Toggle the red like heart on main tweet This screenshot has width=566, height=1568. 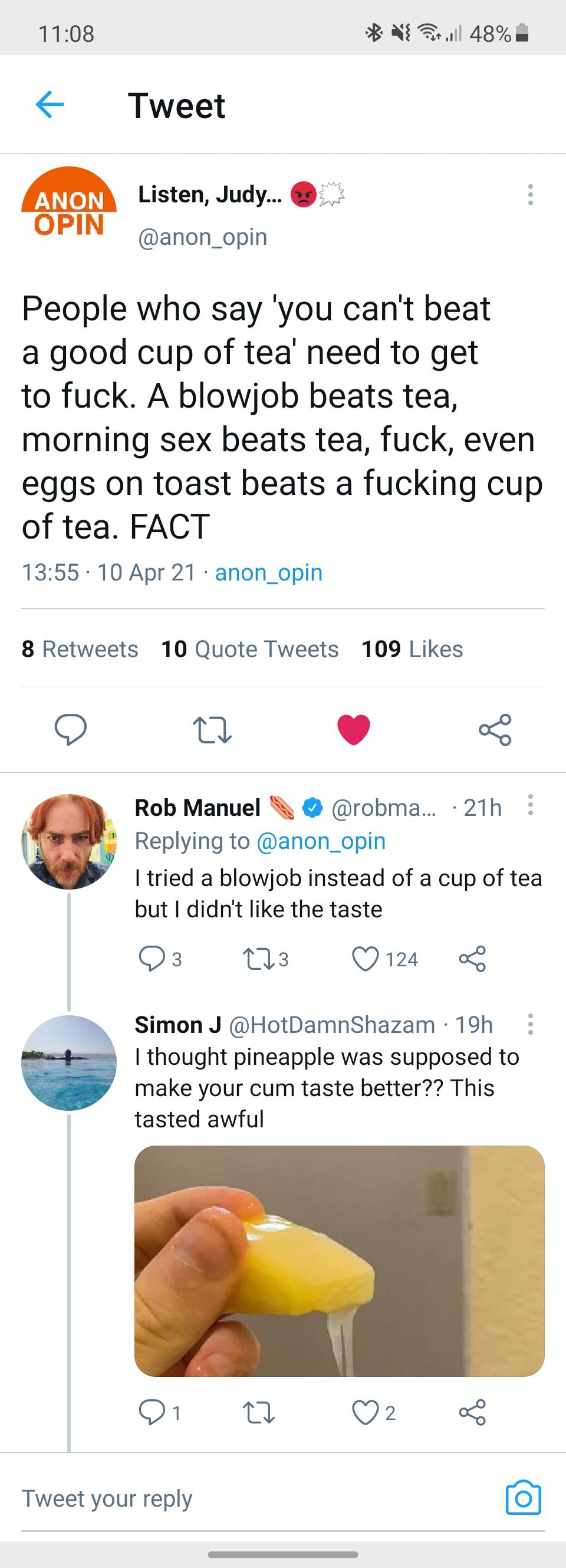coord(354,729)
